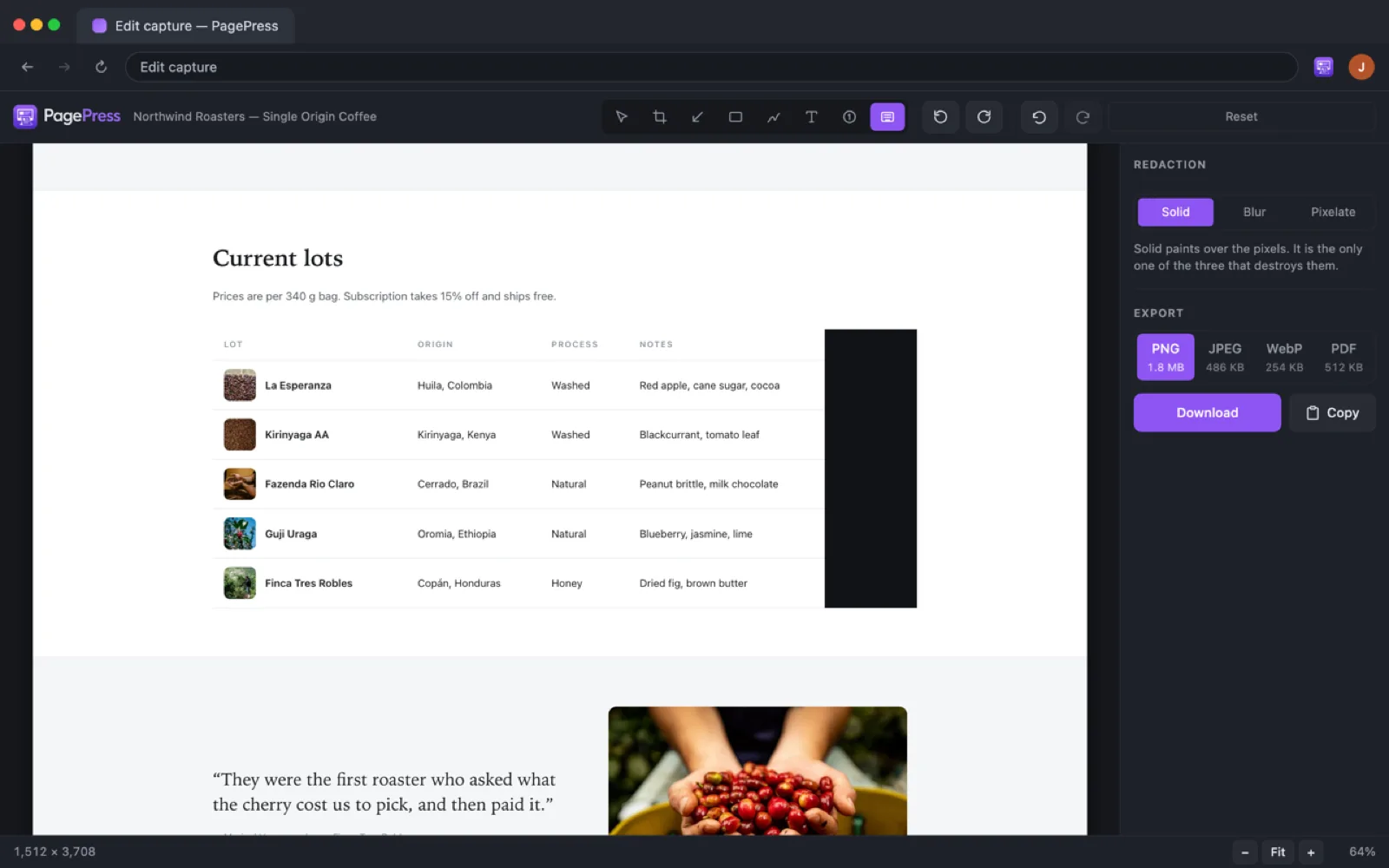Choose Solid redaction mode
Image resolution: width=1389 pixels, height=868 pixels.
[1175, 212]
